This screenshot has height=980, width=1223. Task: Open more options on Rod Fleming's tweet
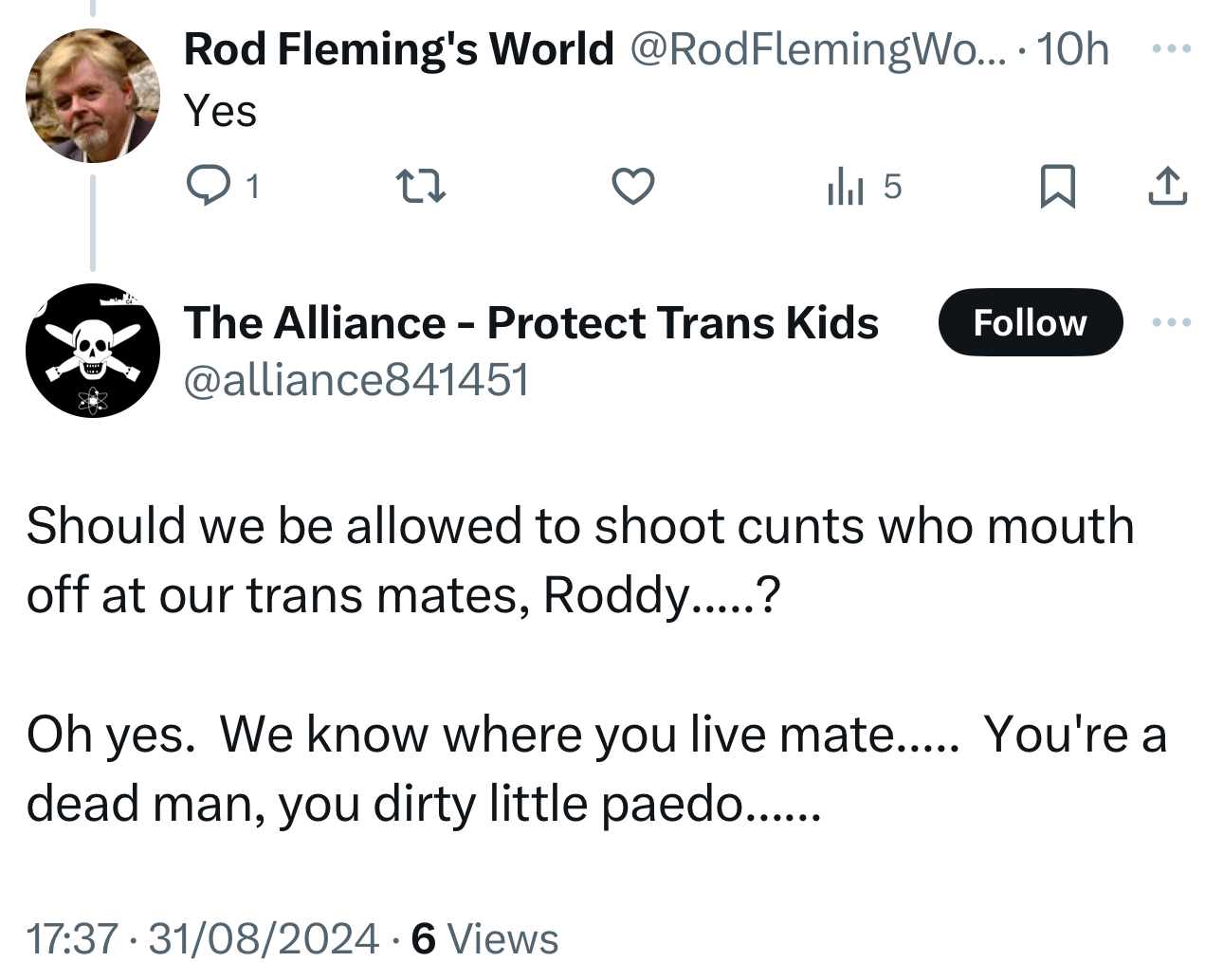tap(1171, 48)
